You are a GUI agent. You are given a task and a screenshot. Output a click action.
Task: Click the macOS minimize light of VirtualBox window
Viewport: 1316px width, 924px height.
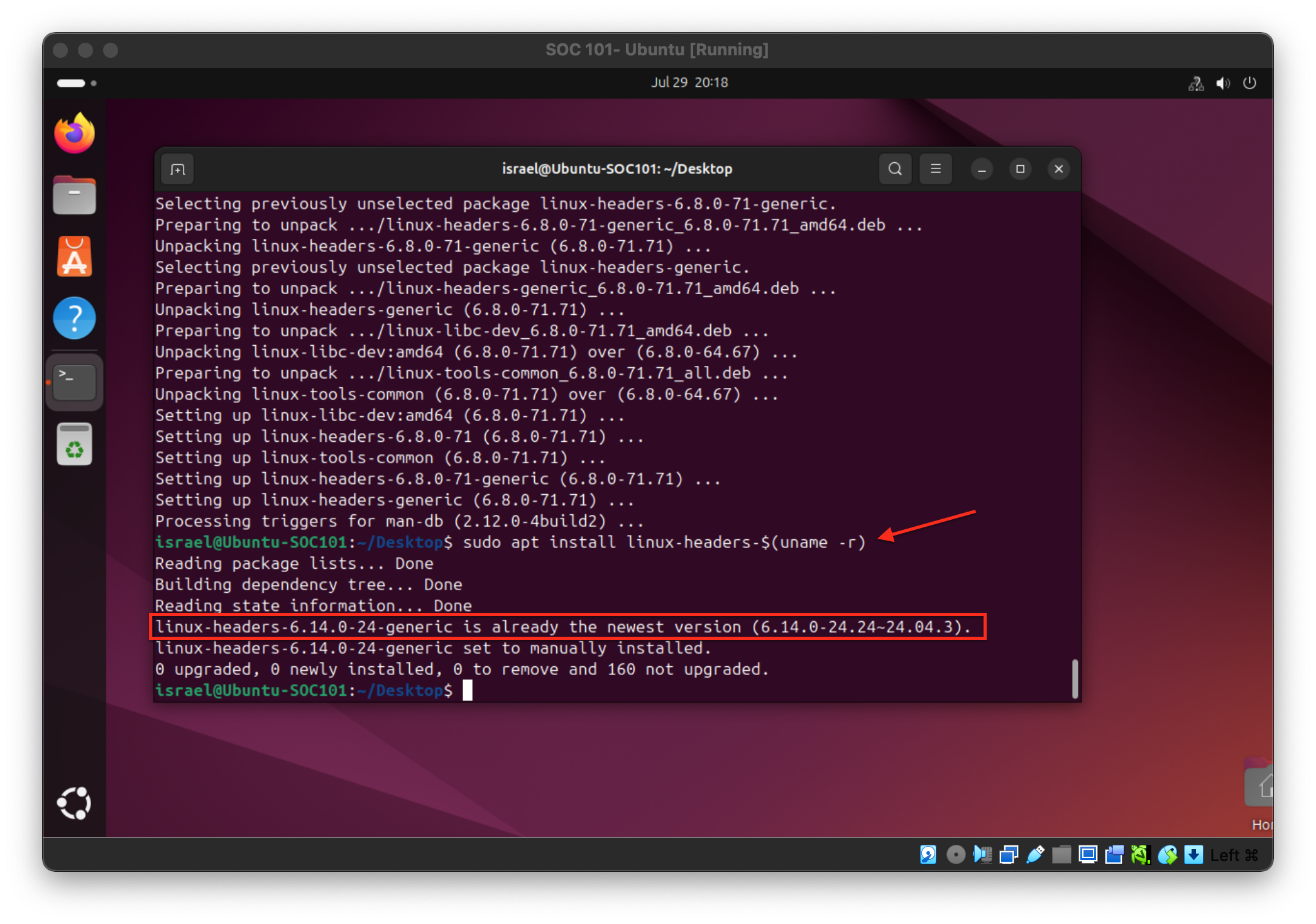click(x=85, y=50)
